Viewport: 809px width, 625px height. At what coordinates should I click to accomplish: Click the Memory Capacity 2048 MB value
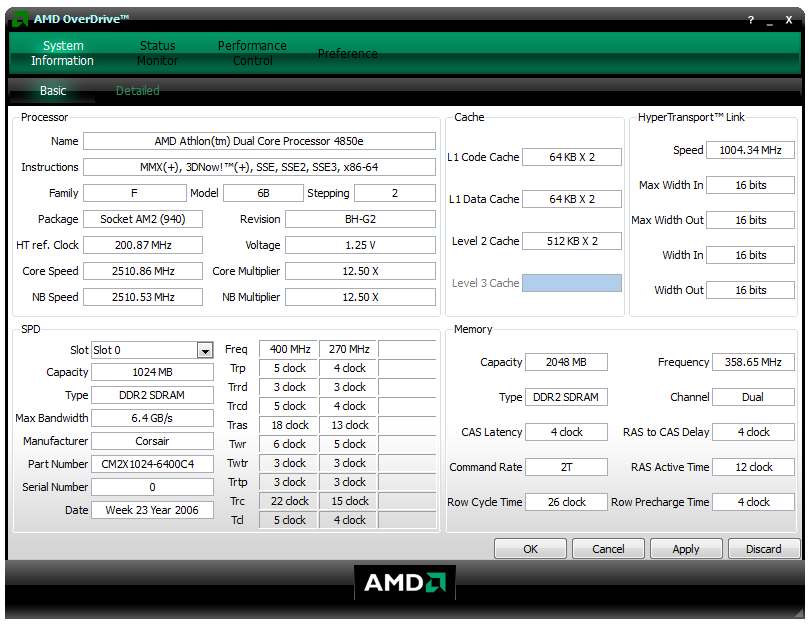[566, 362]
